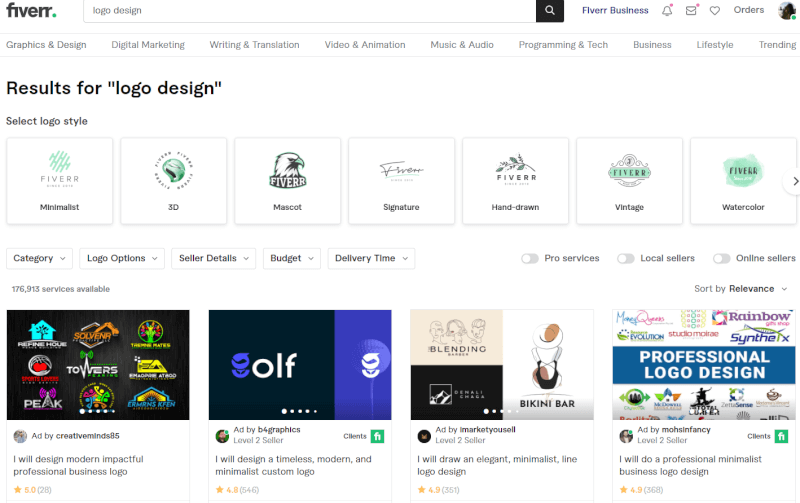Open the messages envelope icon
The width and height of the screenshot is (800, 503).
click(691, 10)
